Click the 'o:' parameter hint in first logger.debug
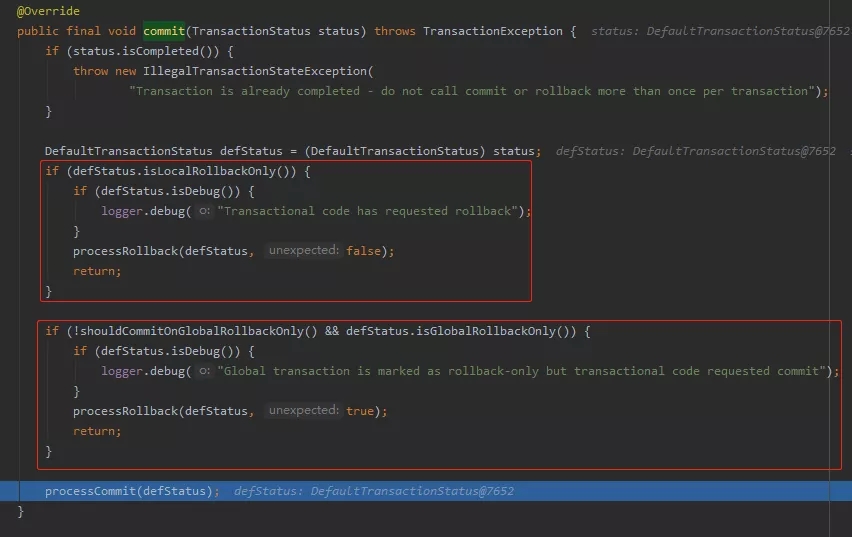 pos(204,211)
